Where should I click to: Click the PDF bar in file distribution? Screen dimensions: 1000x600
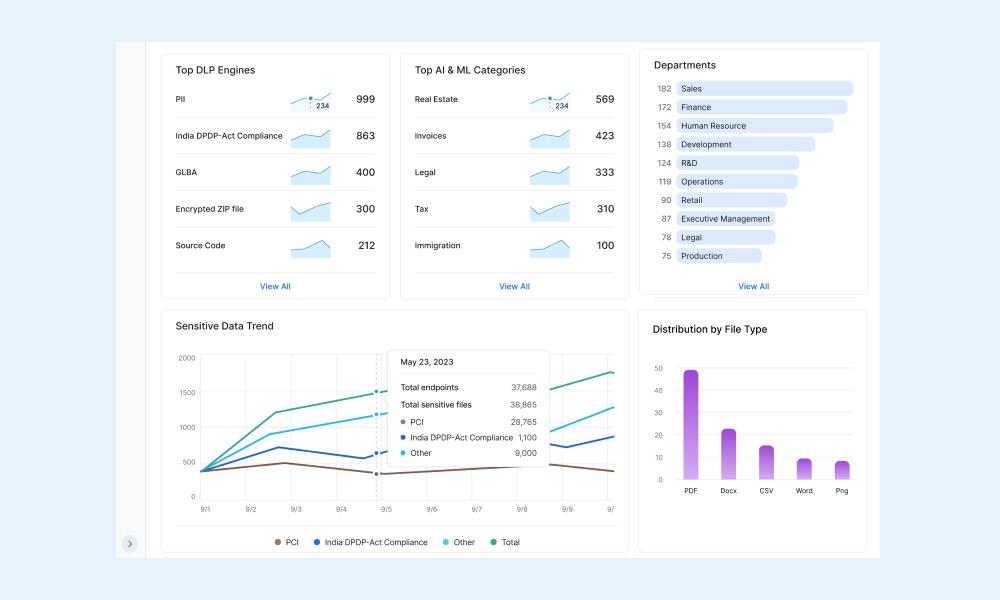(x=691, y=425)
